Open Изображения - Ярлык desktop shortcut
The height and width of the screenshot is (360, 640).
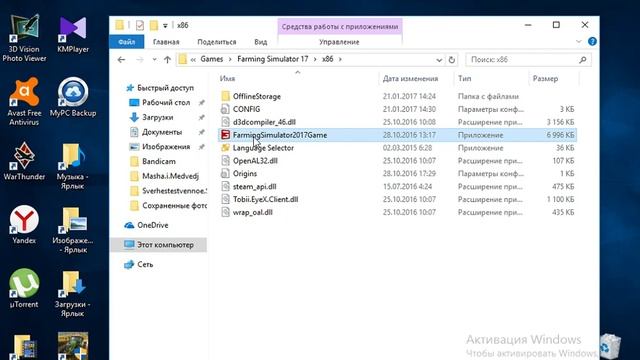pos(73,230)
